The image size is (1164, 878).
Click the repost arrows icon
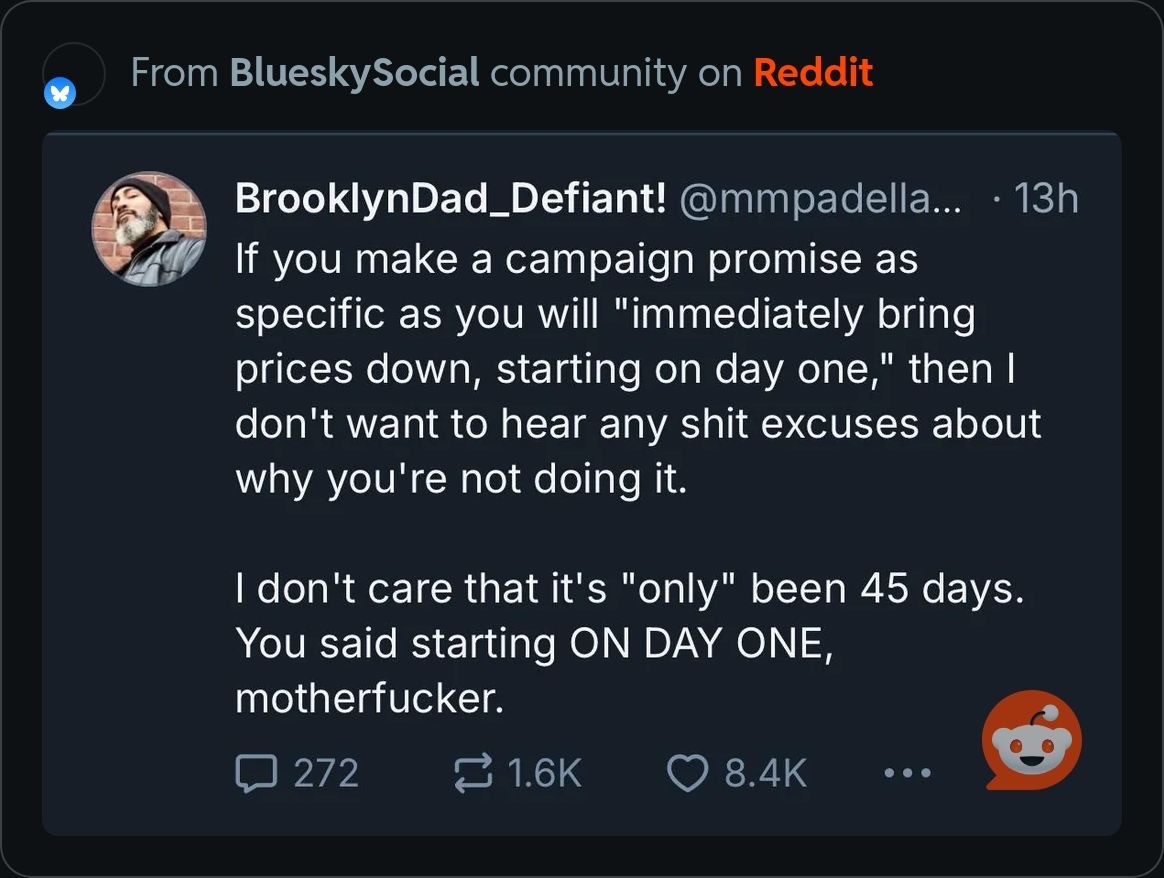(x=473, y=773)
